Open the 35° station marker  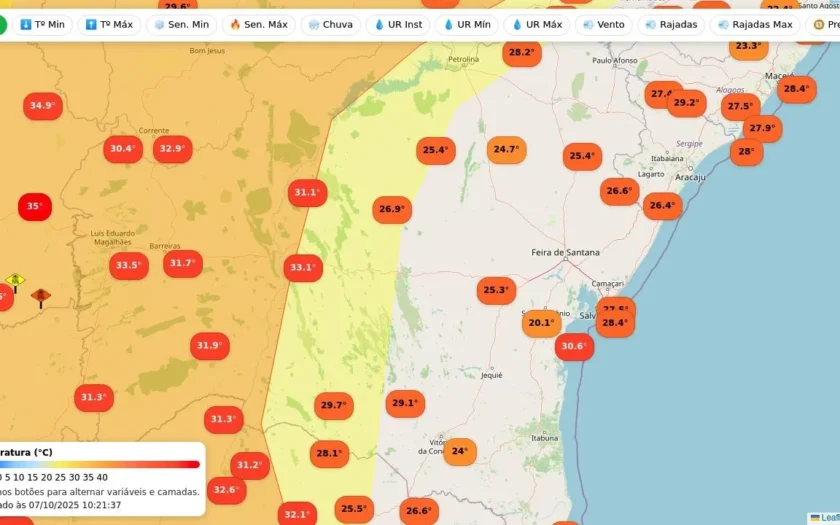(35, 206)
